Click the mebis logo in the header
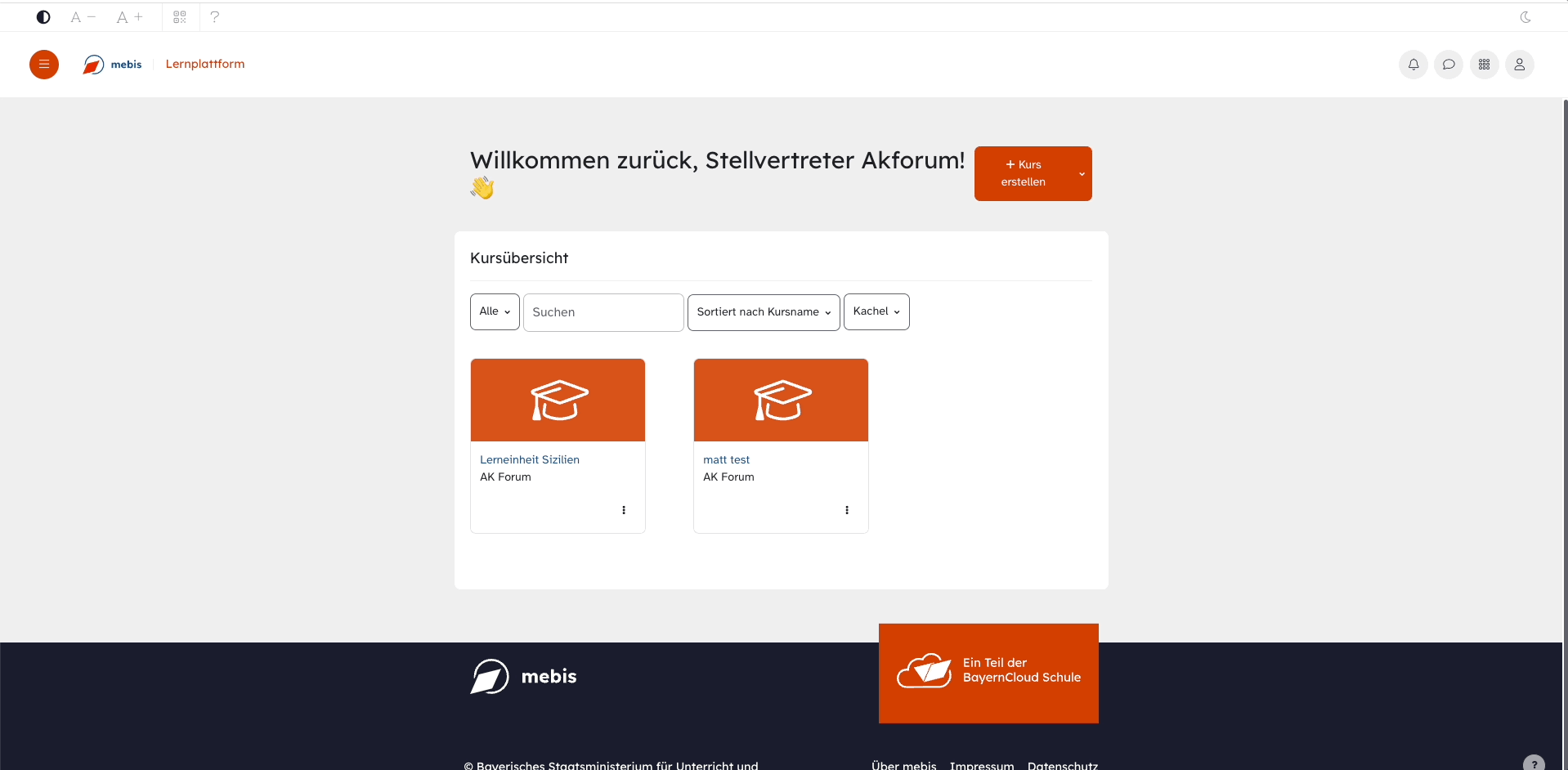Screen dimensions: 1568x770 point(111,65)
